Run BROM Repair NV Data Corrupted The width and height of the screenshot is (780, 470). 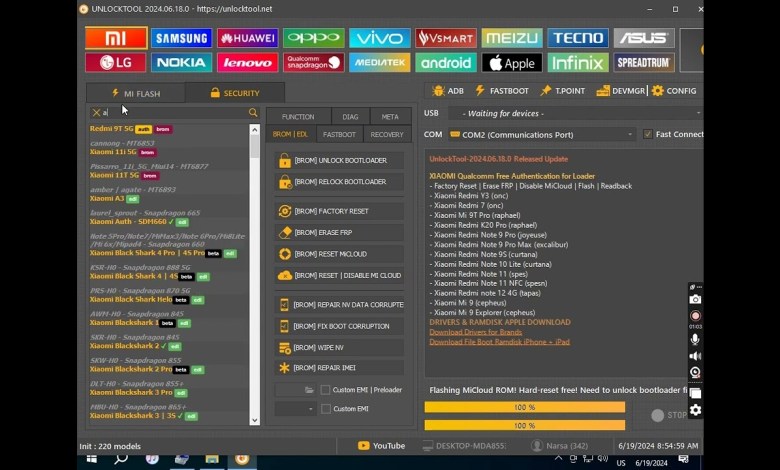(339, 305)
